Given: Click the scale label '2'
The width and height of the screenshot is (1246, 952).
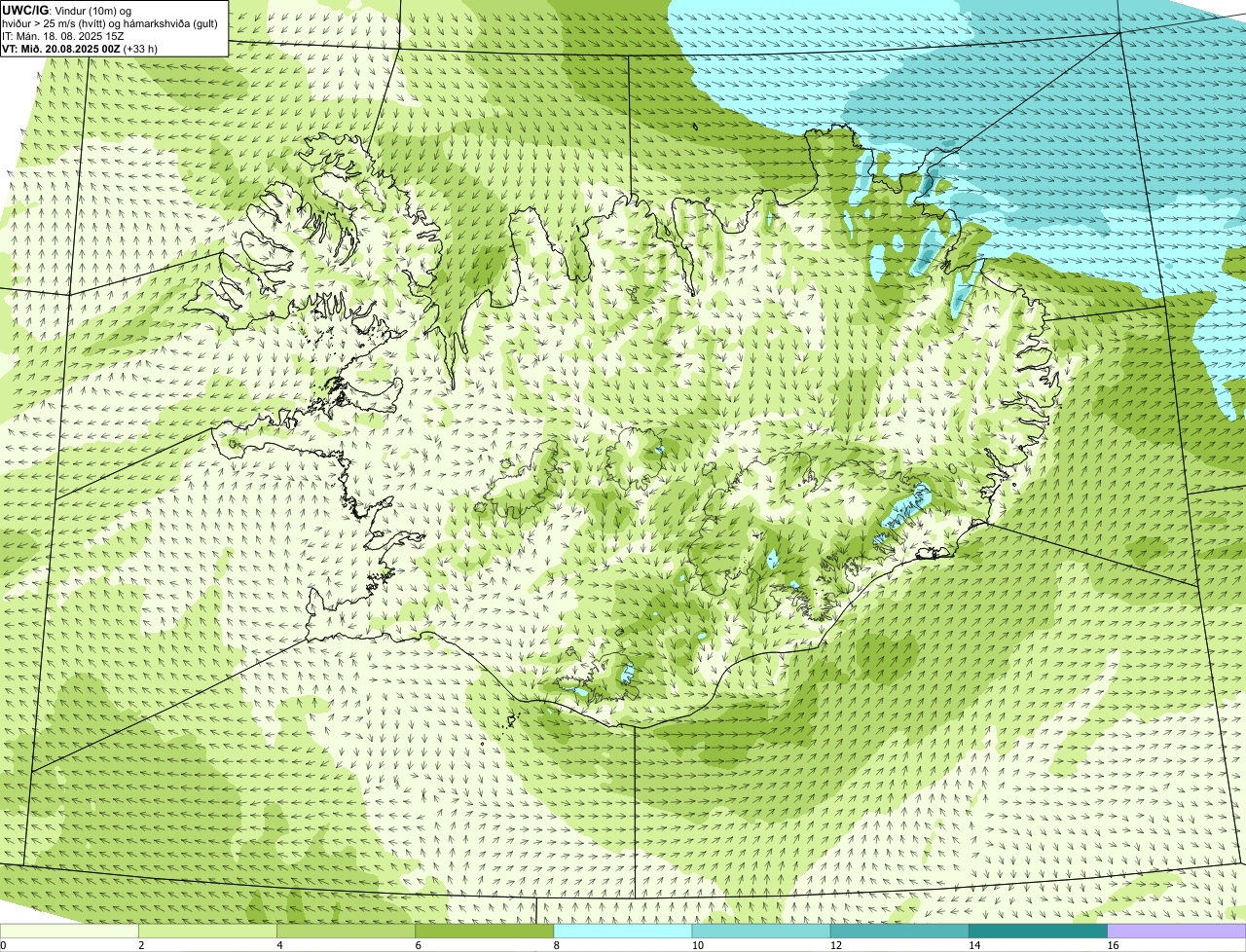Looking at the screenshot, I should tap(141, 945).
